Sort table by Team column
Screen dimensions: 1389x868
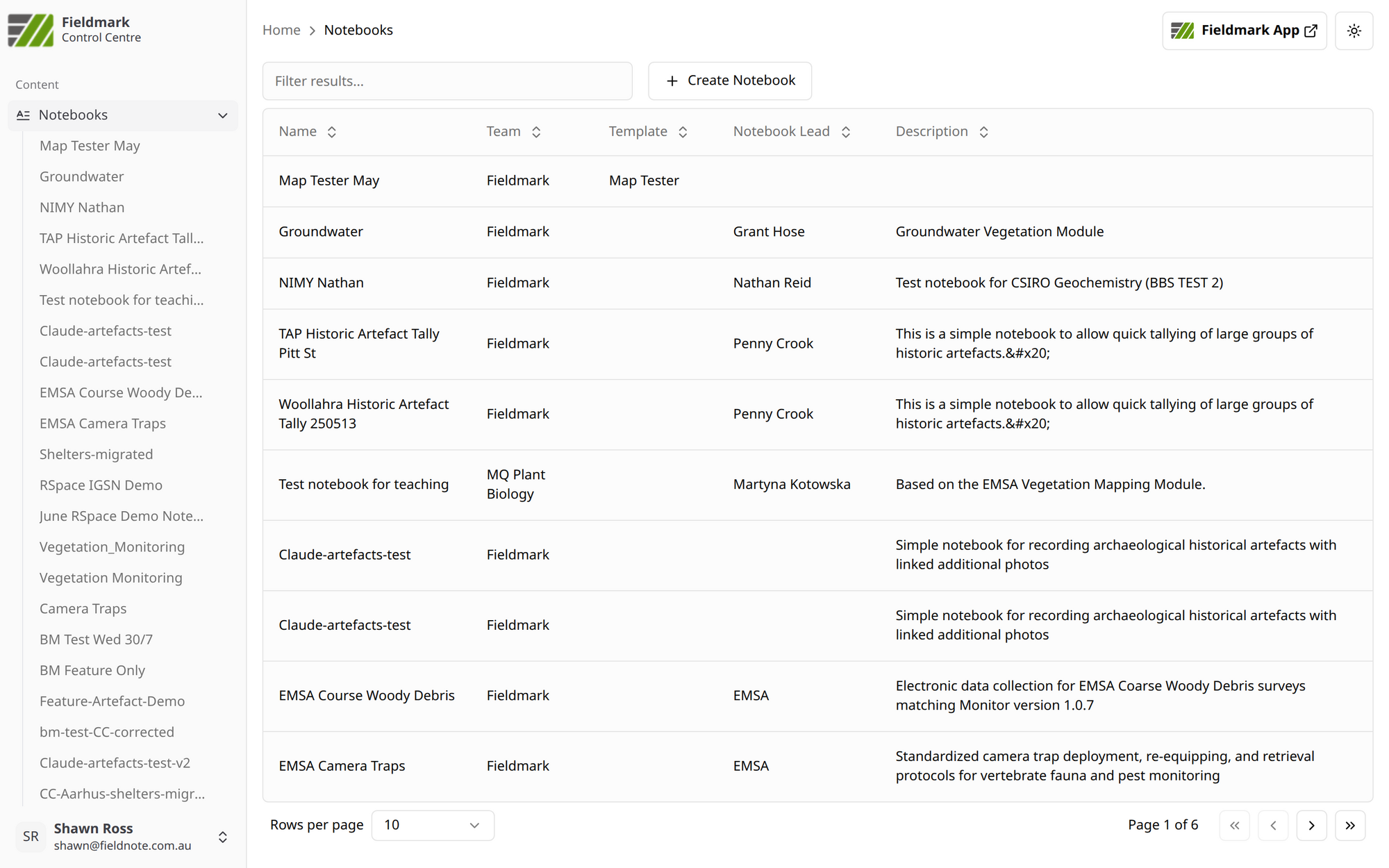point(535,132)
